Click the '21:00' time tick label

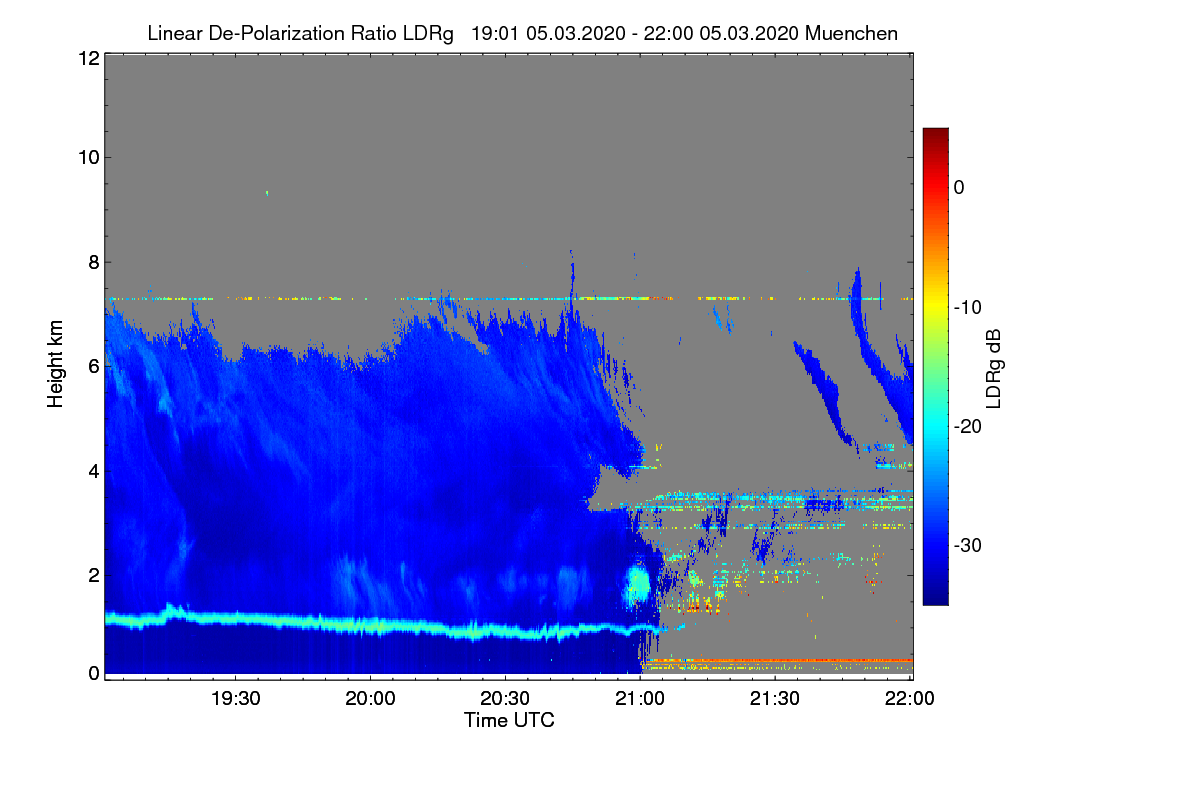640,698
